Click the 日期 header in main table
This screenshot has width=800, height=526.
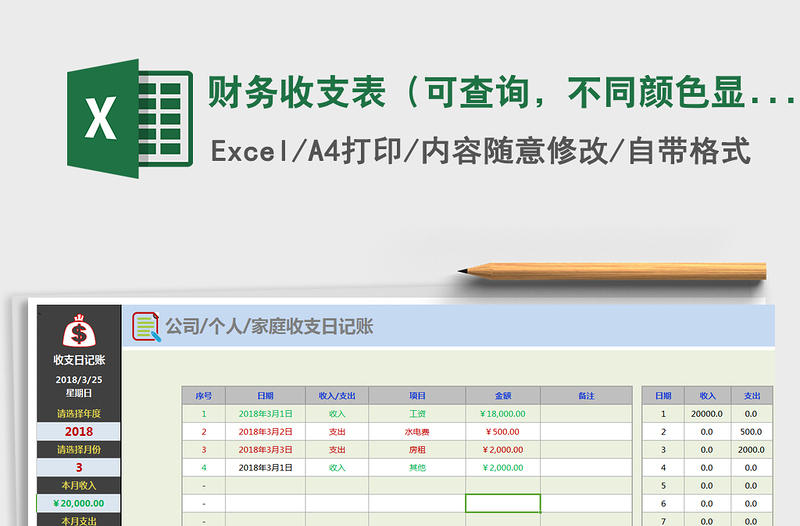[x=265, y=396]
